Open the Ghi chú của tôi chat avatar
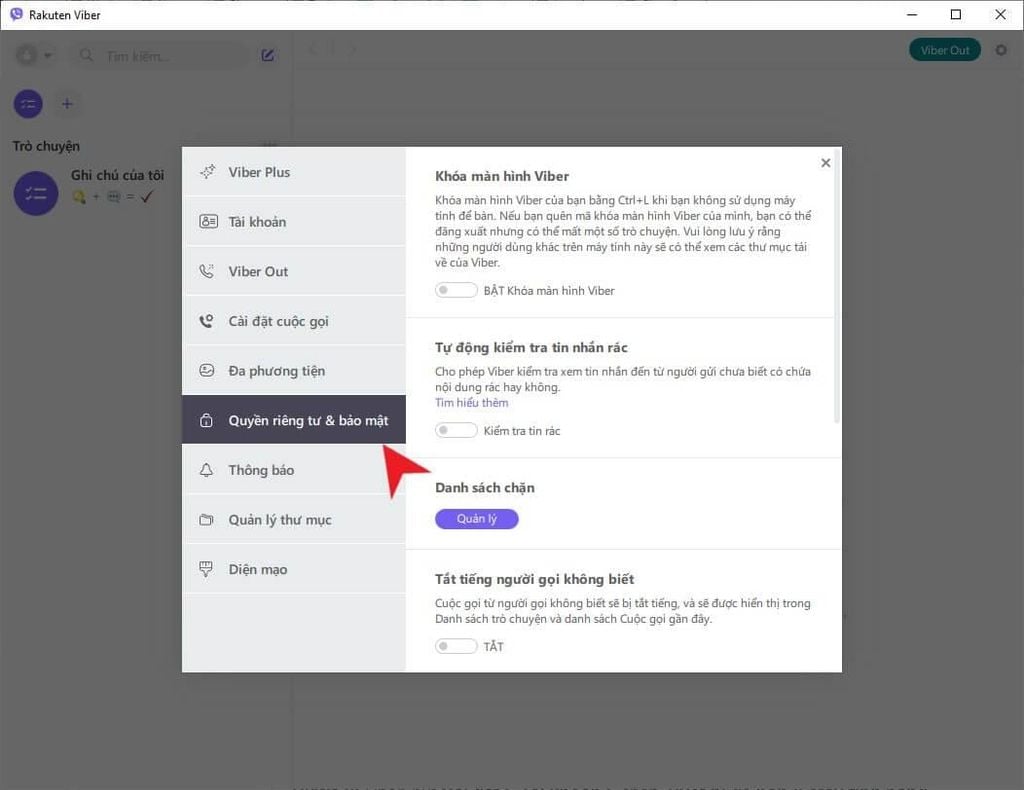 click(x=35, y=193)
